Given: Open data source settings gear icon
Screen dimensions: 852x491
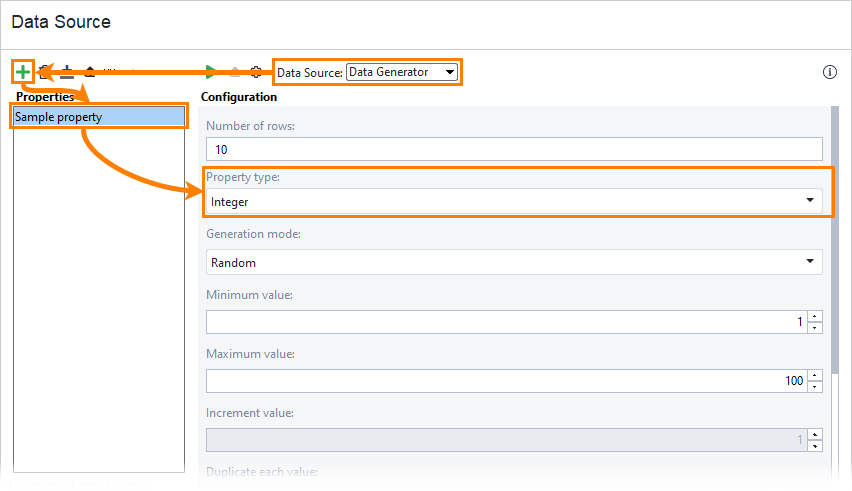Looking at the screenshot, I should click(256, 72).
